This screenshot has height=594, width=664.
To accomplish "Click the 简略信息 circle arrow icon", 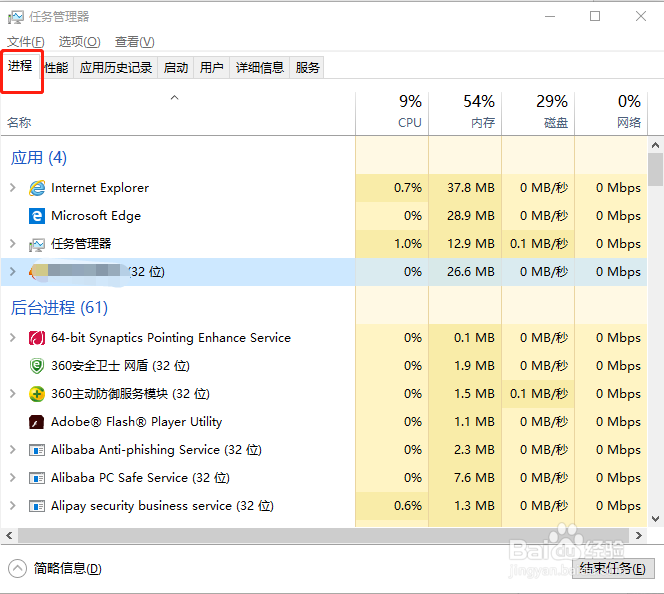I will 17,569.
